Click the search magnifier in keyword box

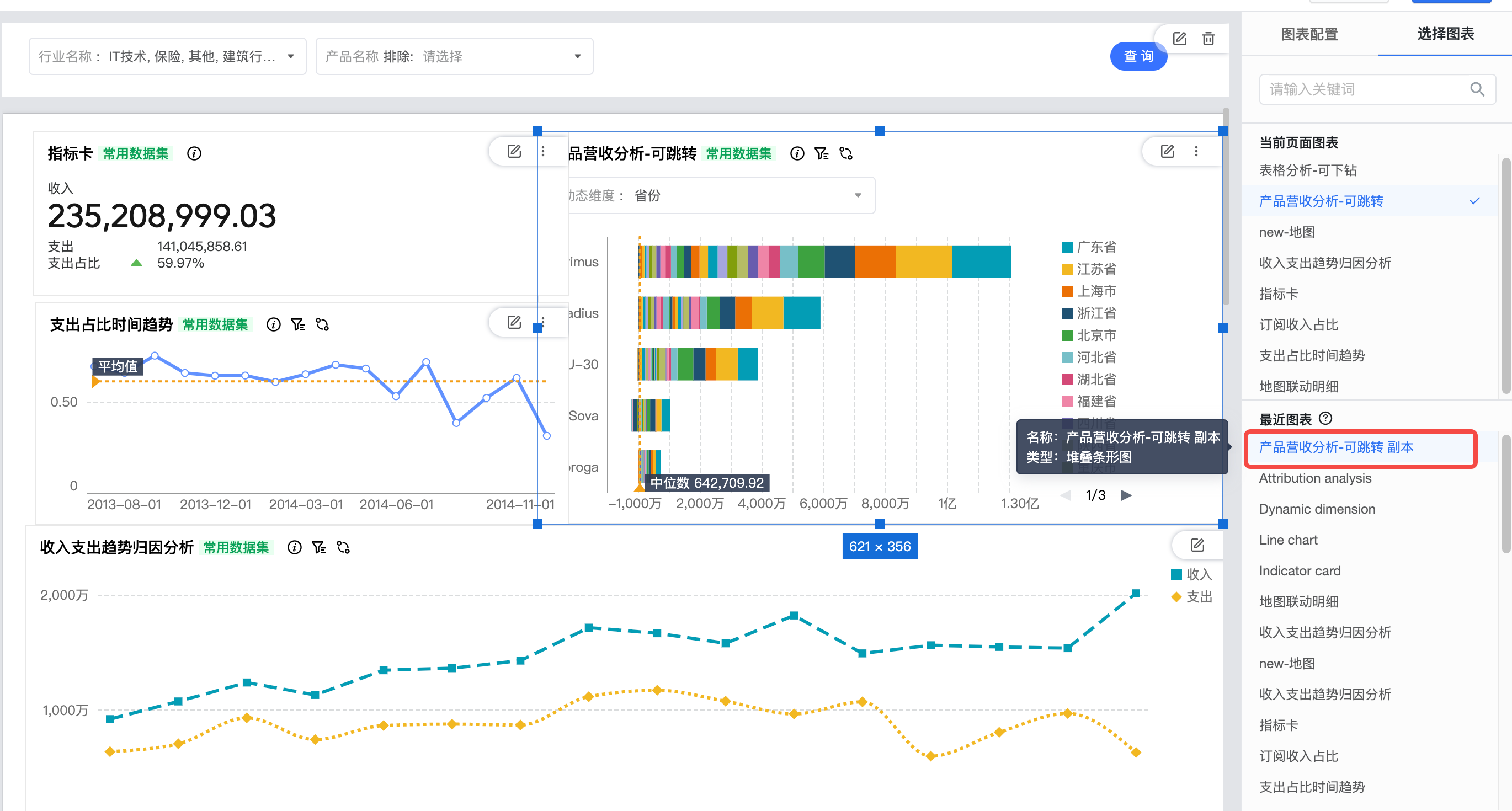coord(1477,89)
